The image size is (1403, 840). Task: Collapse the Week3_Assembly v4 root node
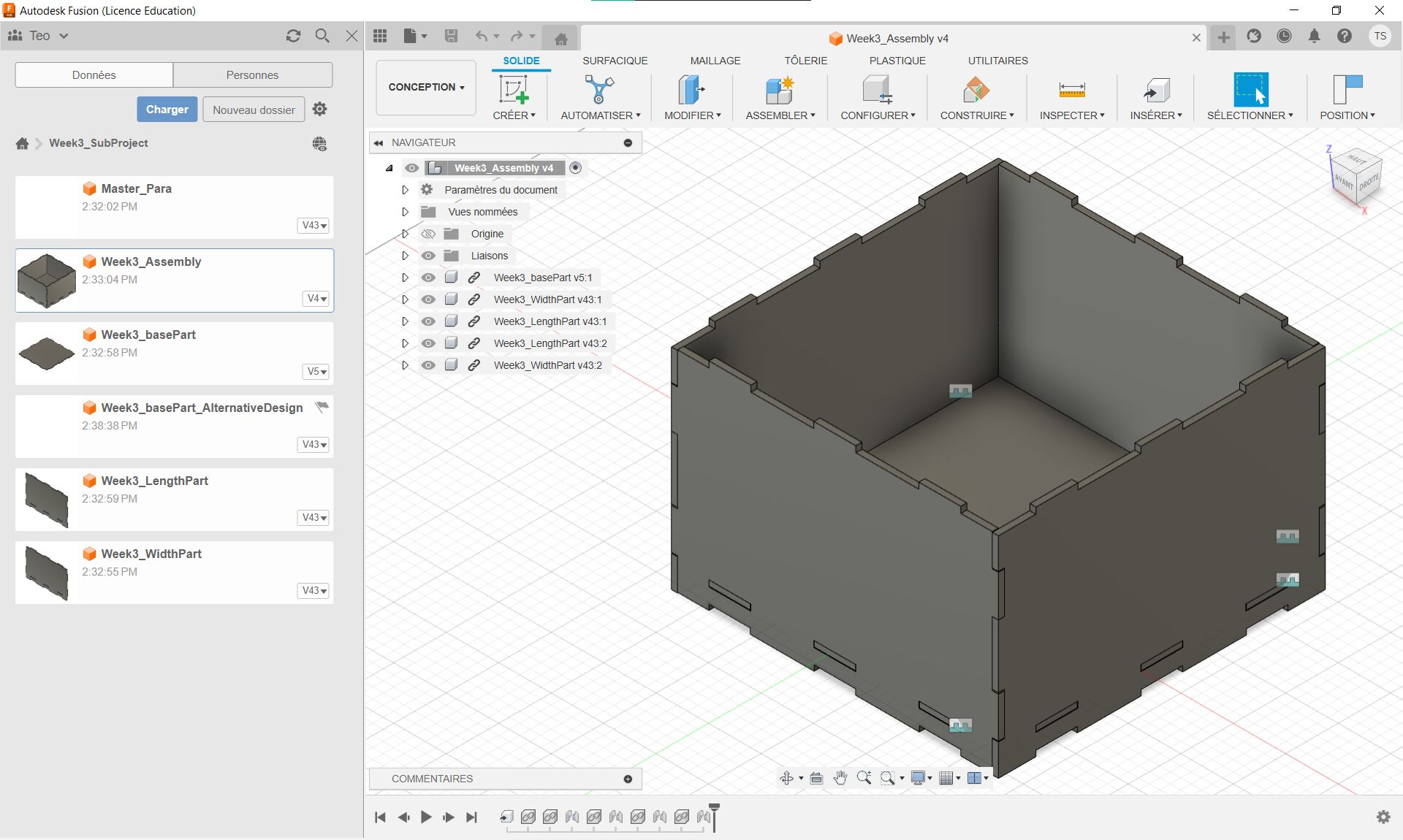[389, 168]
